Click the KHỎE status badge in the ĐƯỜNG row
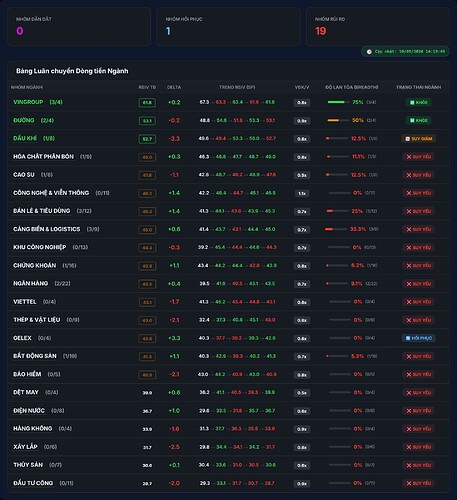 (419, 120)
